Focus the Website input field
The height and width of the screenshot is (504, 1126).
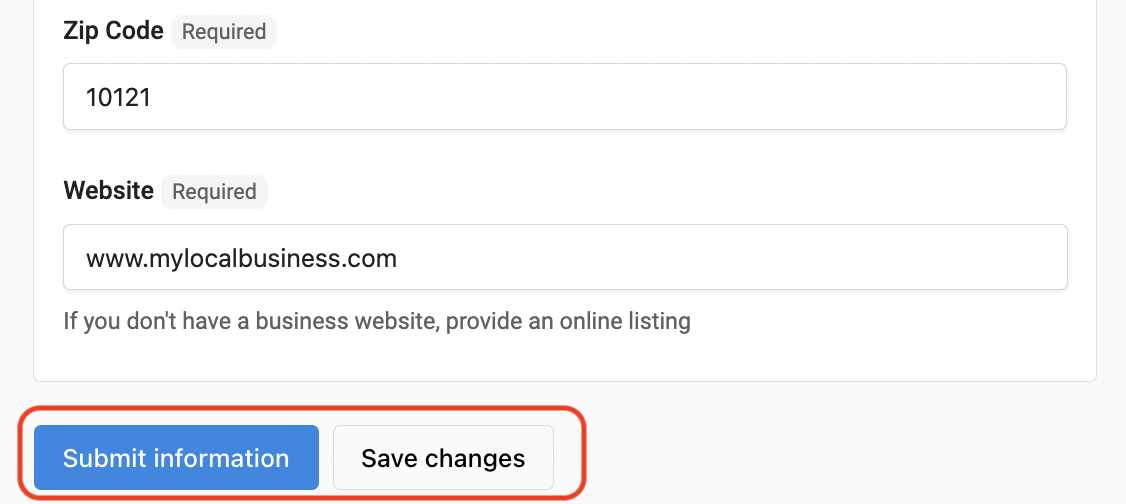point(564,257)
